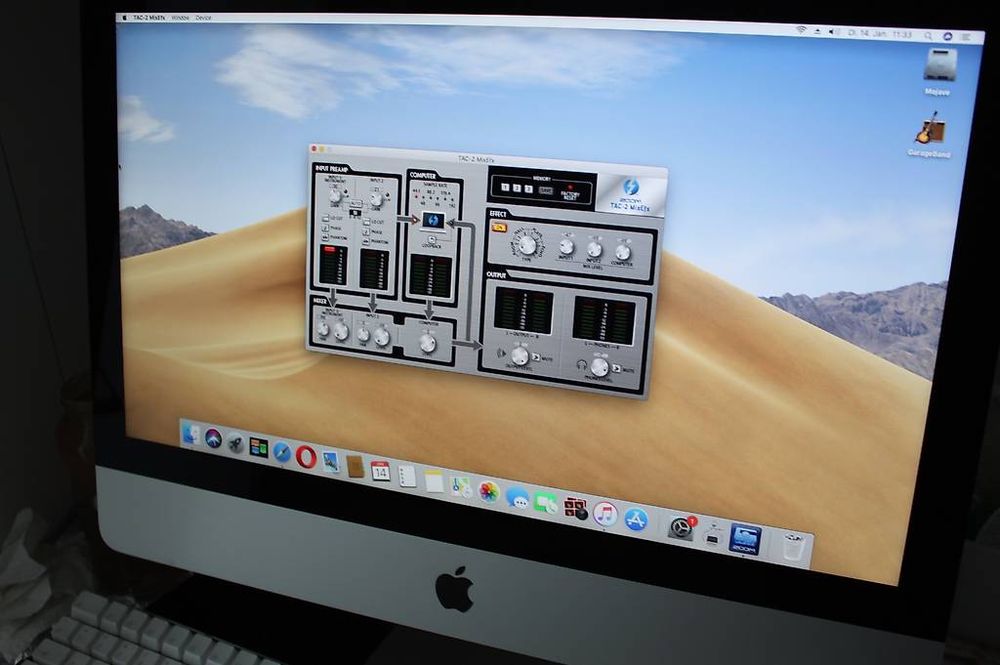Viewport: 1000px width, 665px height.
Task: Toggle Input 2 LO CUT checkbox
Action: point(366,221)
